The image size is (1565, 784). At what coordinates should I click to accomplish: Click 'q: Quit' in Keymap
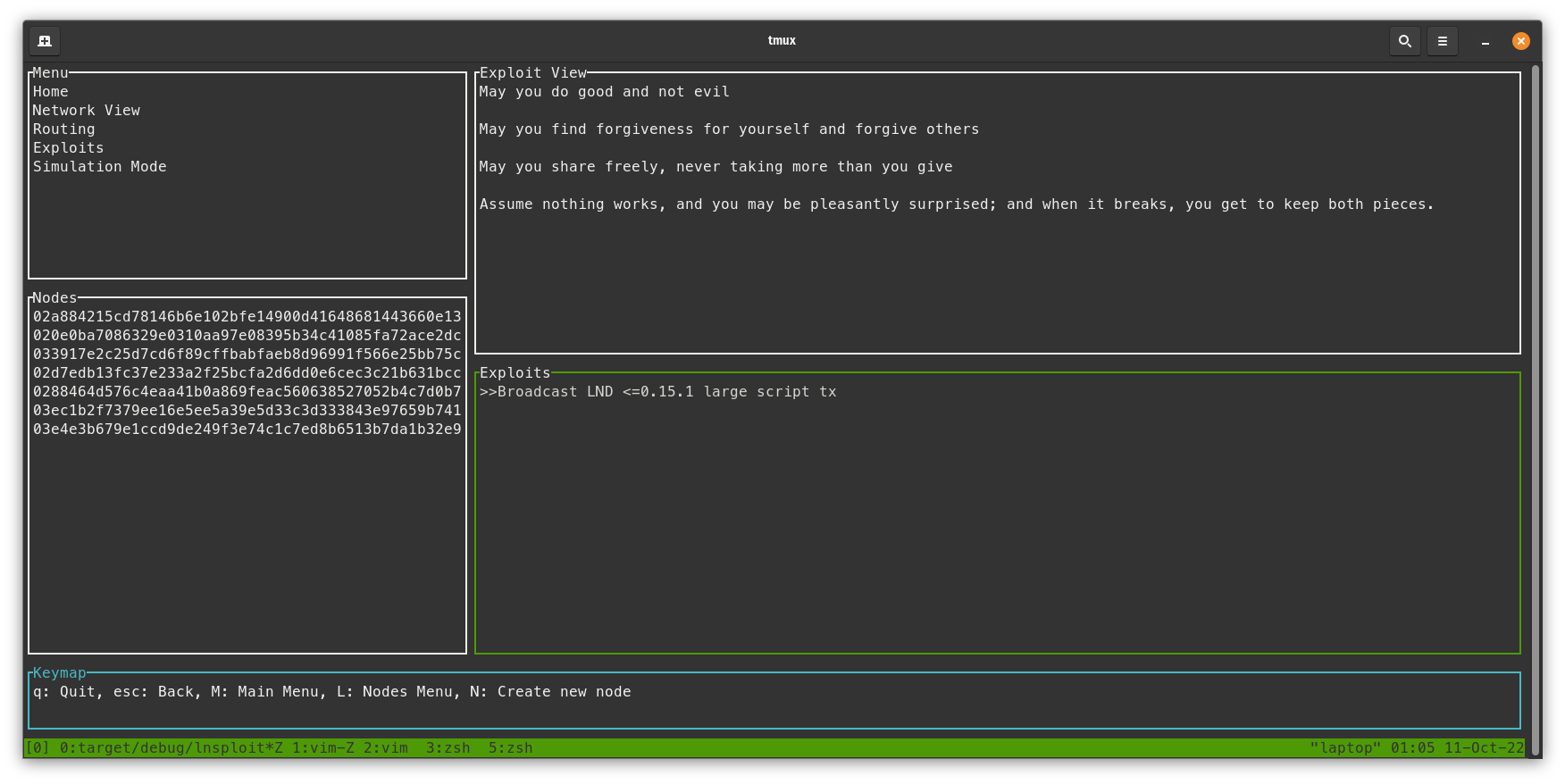(64, 692)
